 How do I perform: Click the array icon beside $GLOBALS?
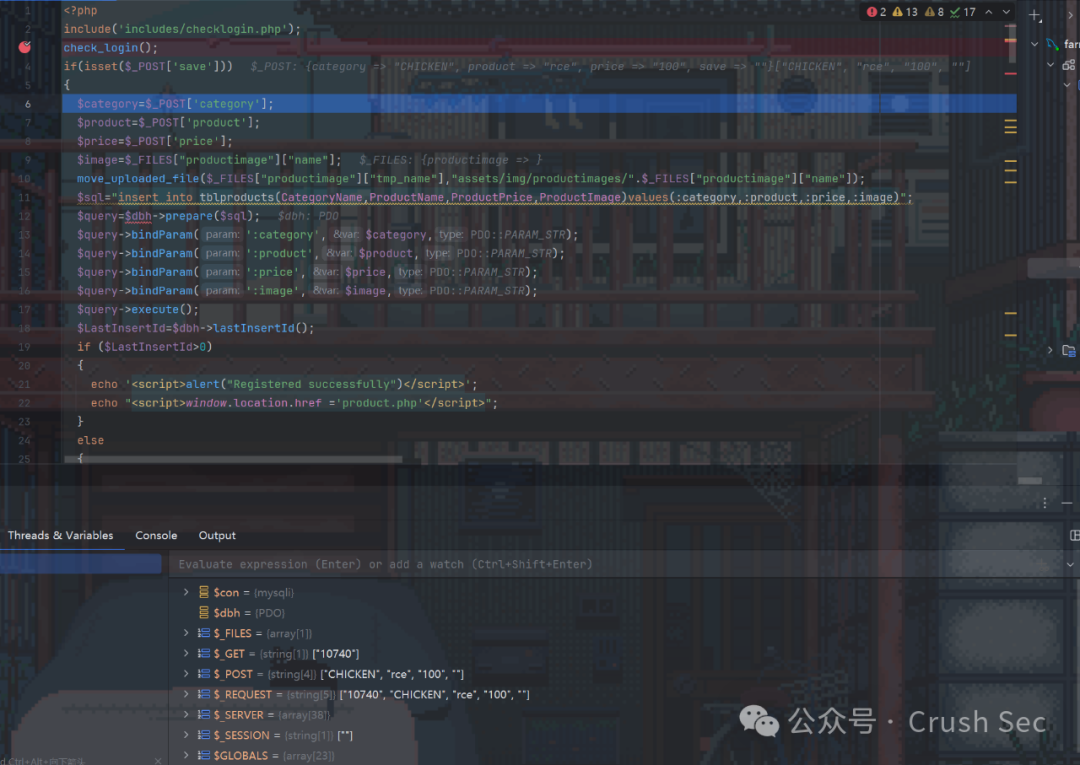click(204, 755)
